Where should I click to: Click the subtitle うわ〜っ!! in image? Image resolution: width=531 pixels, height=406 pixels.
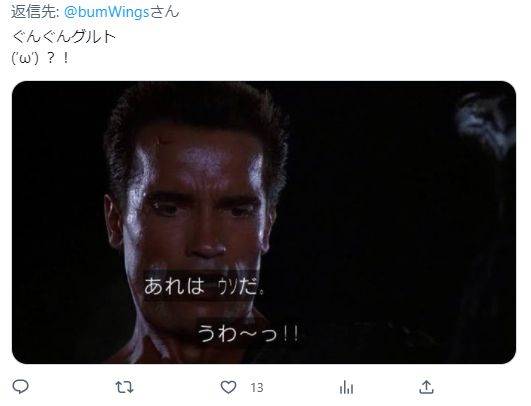[x=248, y=333]
